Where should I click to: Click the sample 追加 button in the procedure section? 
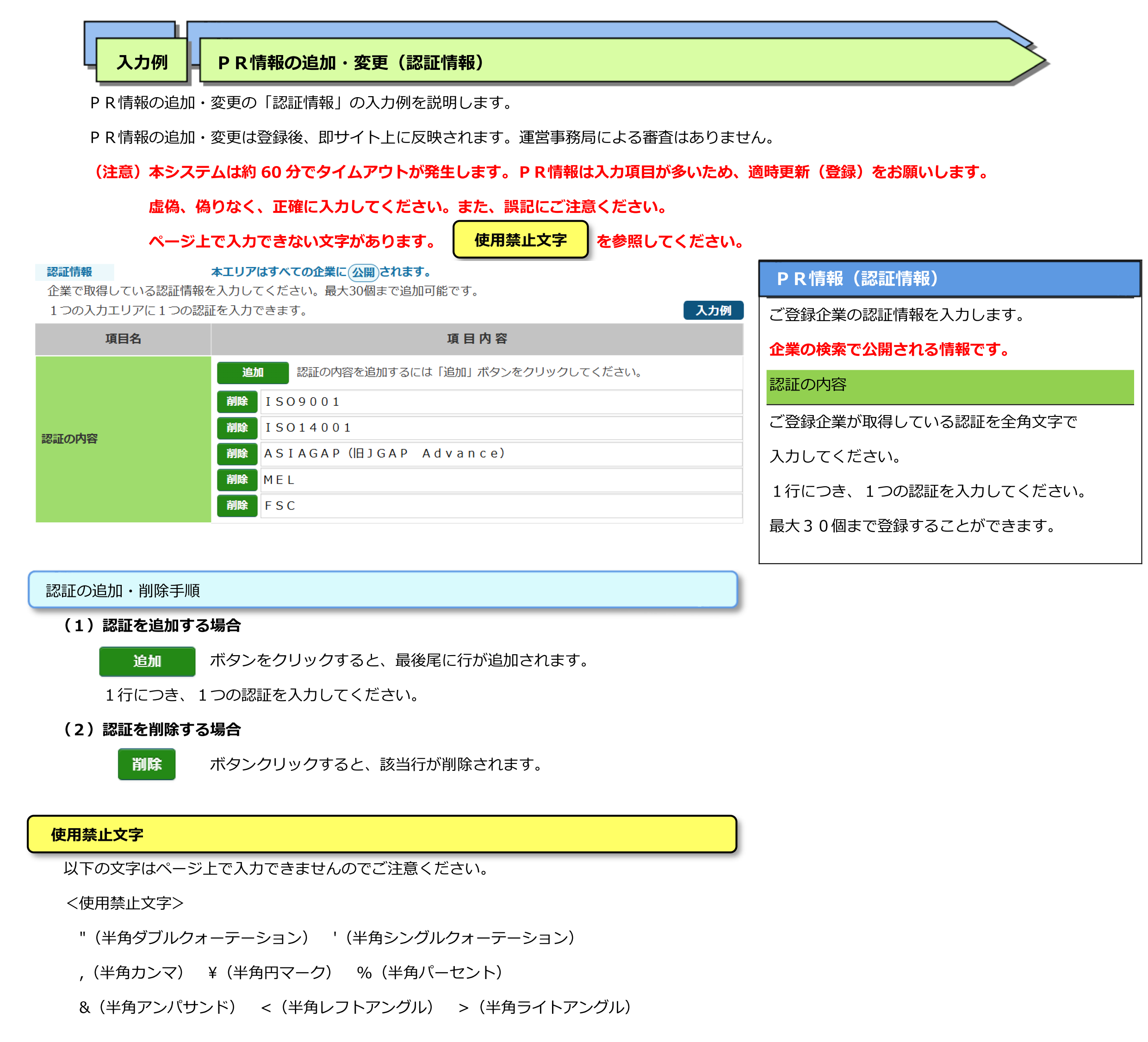(147, 661)
